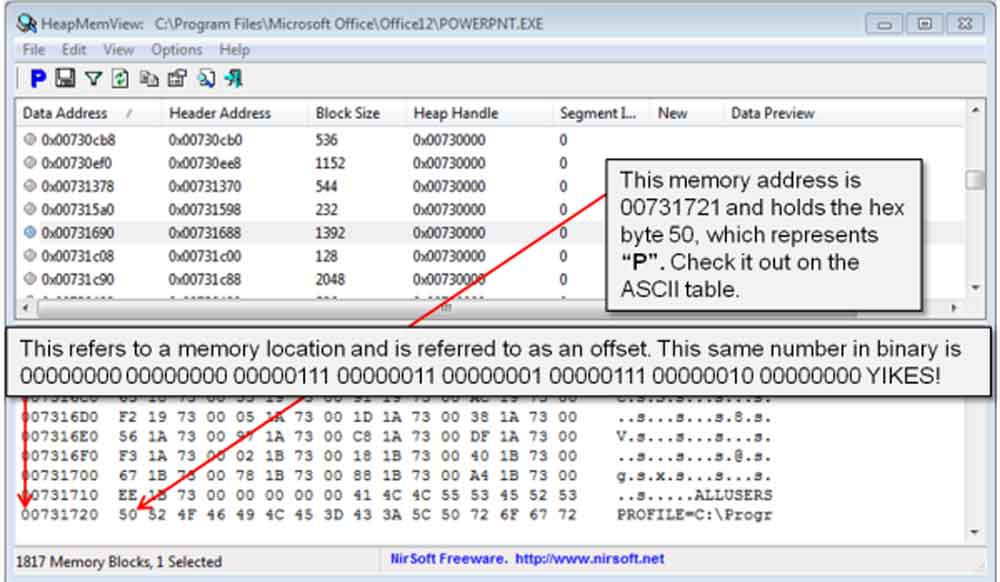Click the find magnifier icon
This screenshot has width=1000, height=582.
pyautogui.click(x=206, y=78)
